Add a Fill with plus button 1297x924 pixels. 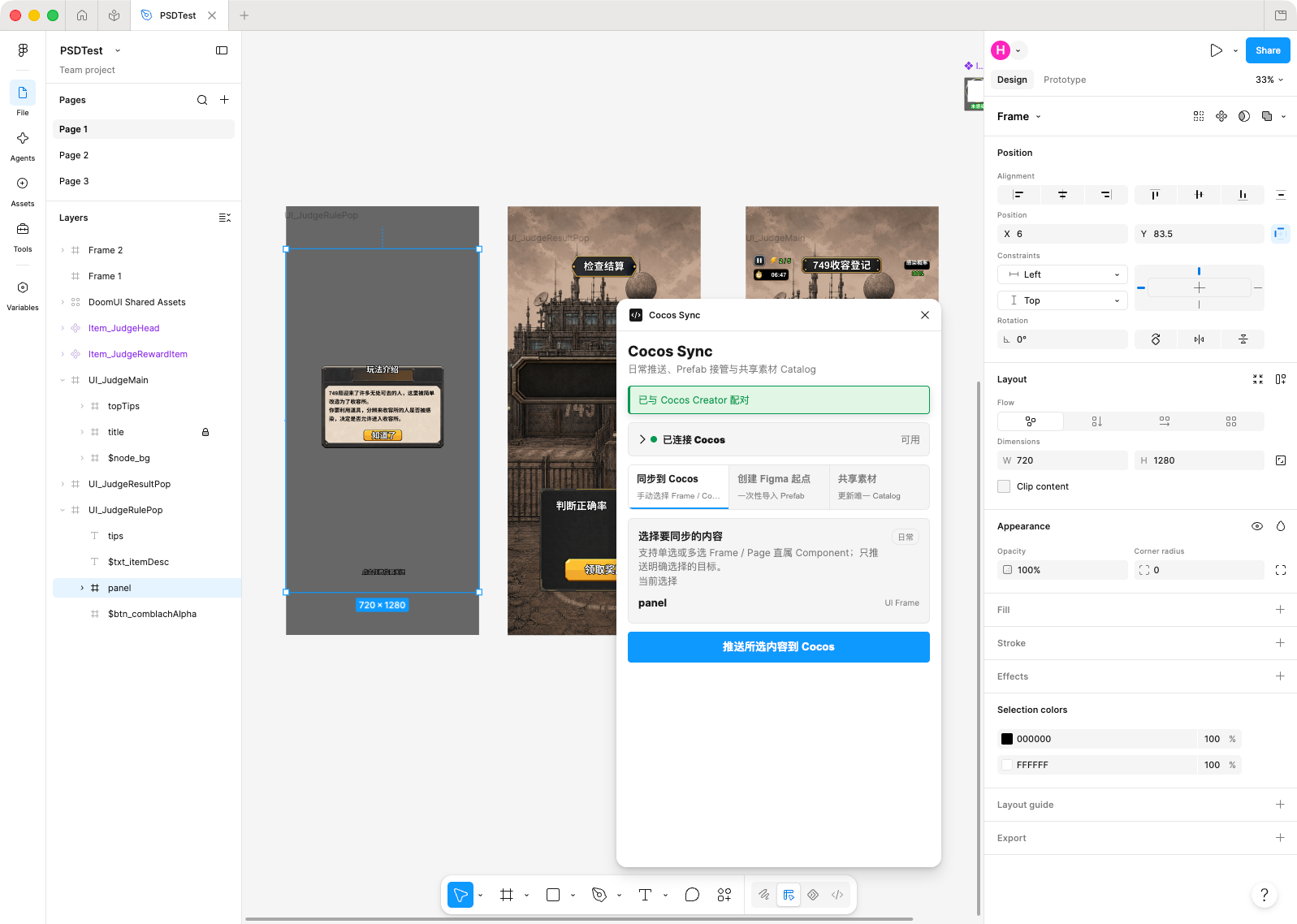tap(1280, 610)
